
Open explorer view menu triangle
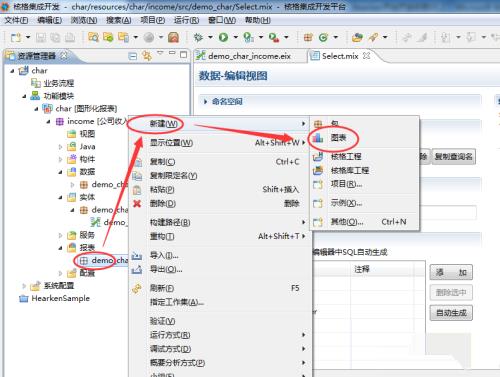tap(160, 53)
